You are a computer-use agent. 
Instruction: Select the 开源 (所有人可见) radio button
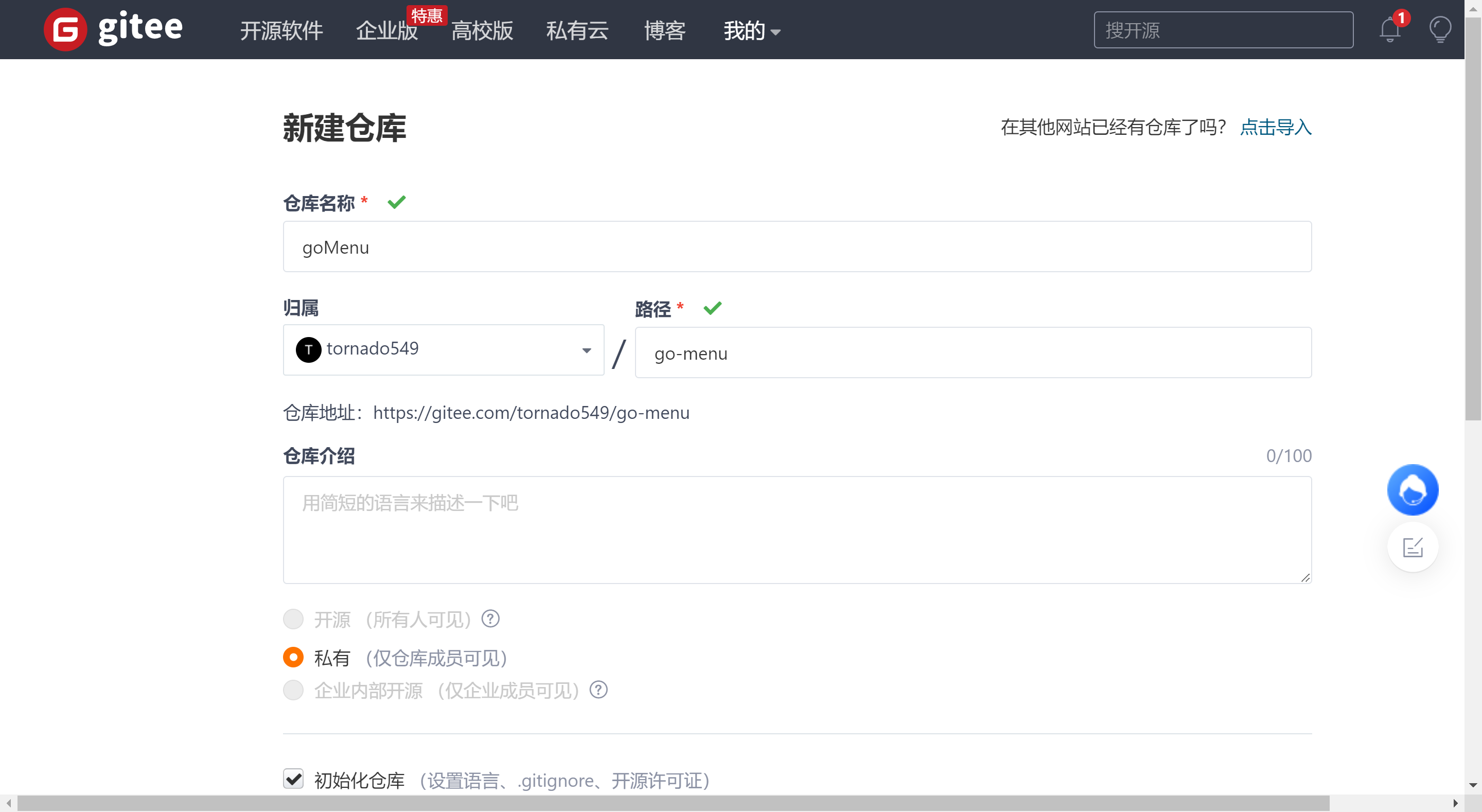tap(293, 619)
